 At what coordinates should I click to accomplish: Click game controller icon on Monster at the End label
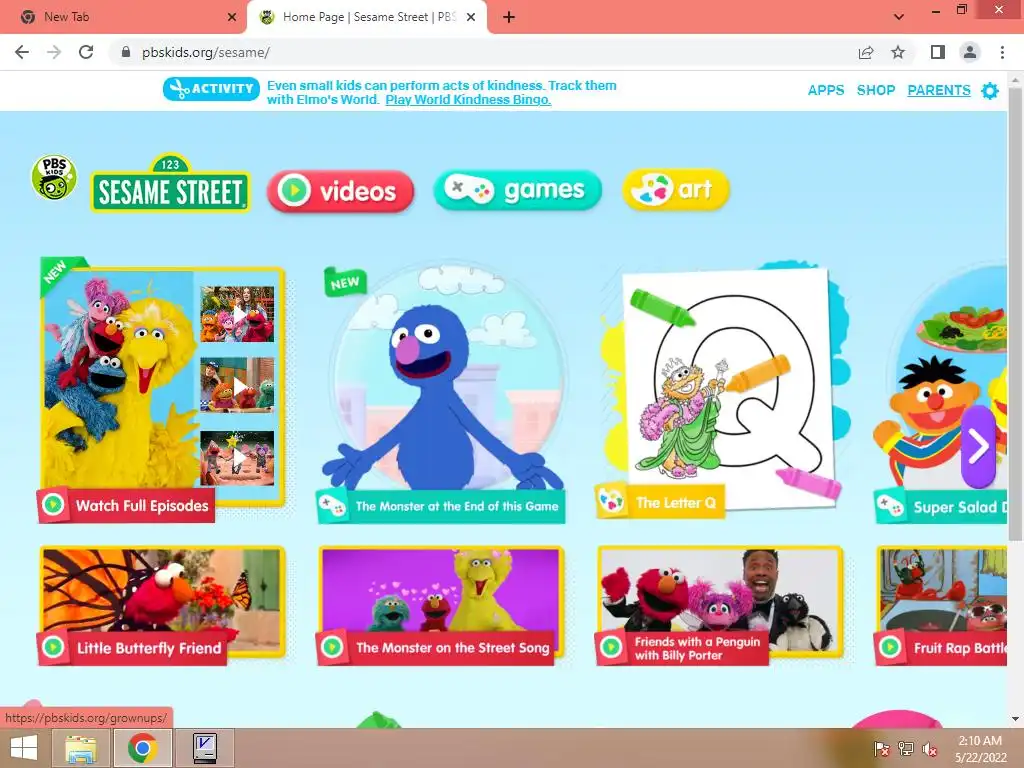(332, 505)
